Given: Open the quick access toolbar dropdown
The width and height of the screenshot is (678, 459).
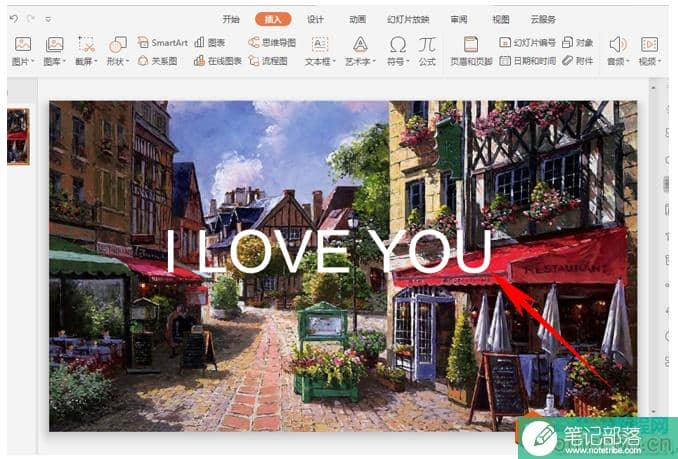Looking at the screenshot, I should tap(48, 19).
